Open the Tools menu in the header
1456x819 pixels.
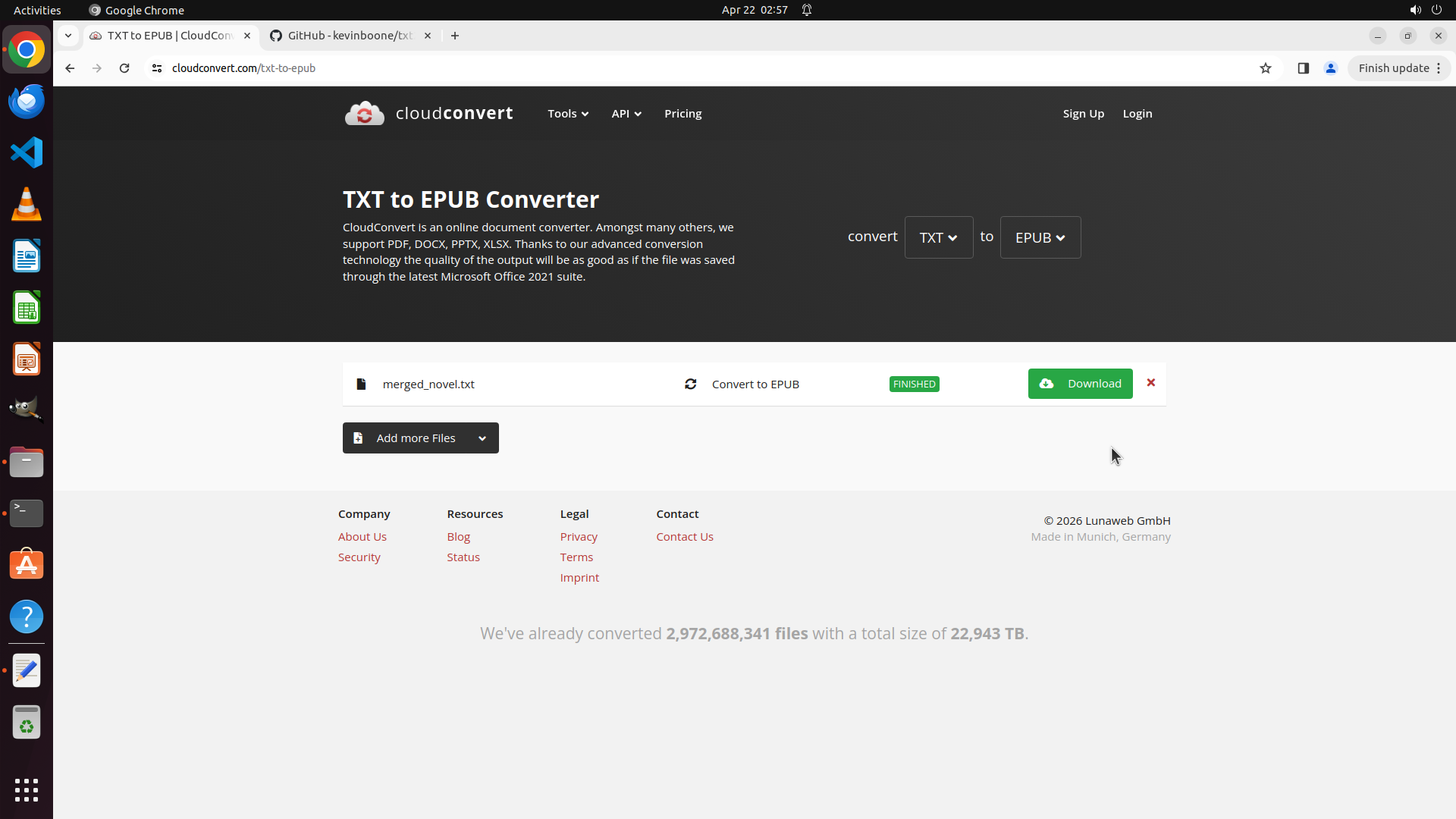point(567,114)
